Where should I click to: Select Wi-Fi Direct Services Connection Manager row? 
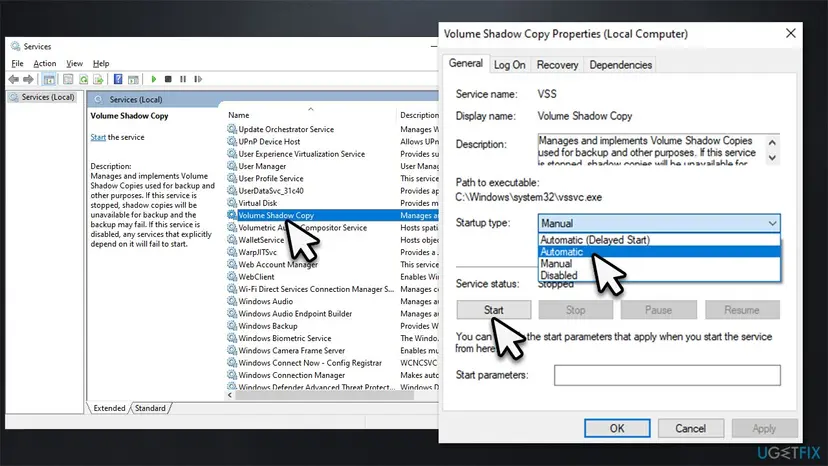coord(332,289)
